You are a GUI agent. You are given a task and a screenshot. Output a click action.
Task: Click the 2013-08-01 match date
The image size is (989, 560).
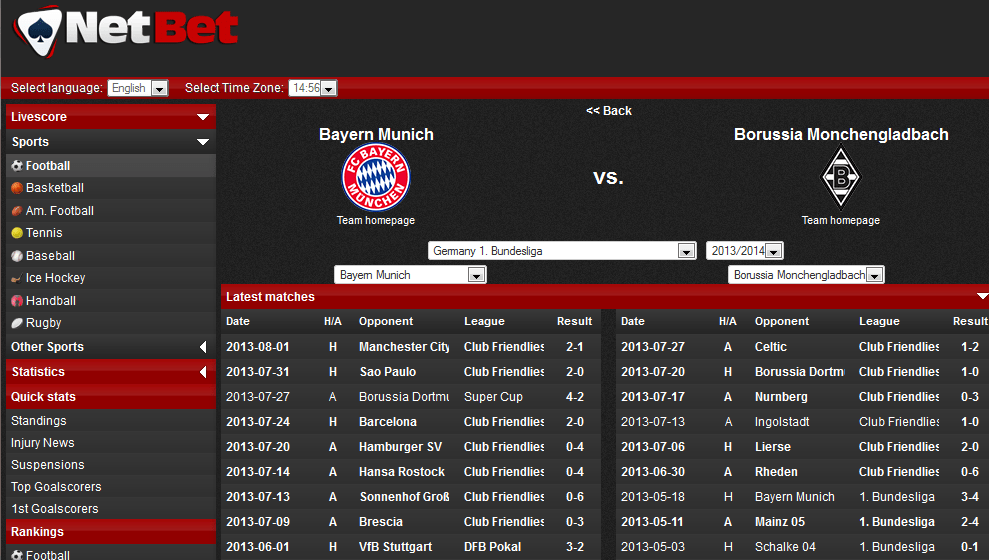258,347
